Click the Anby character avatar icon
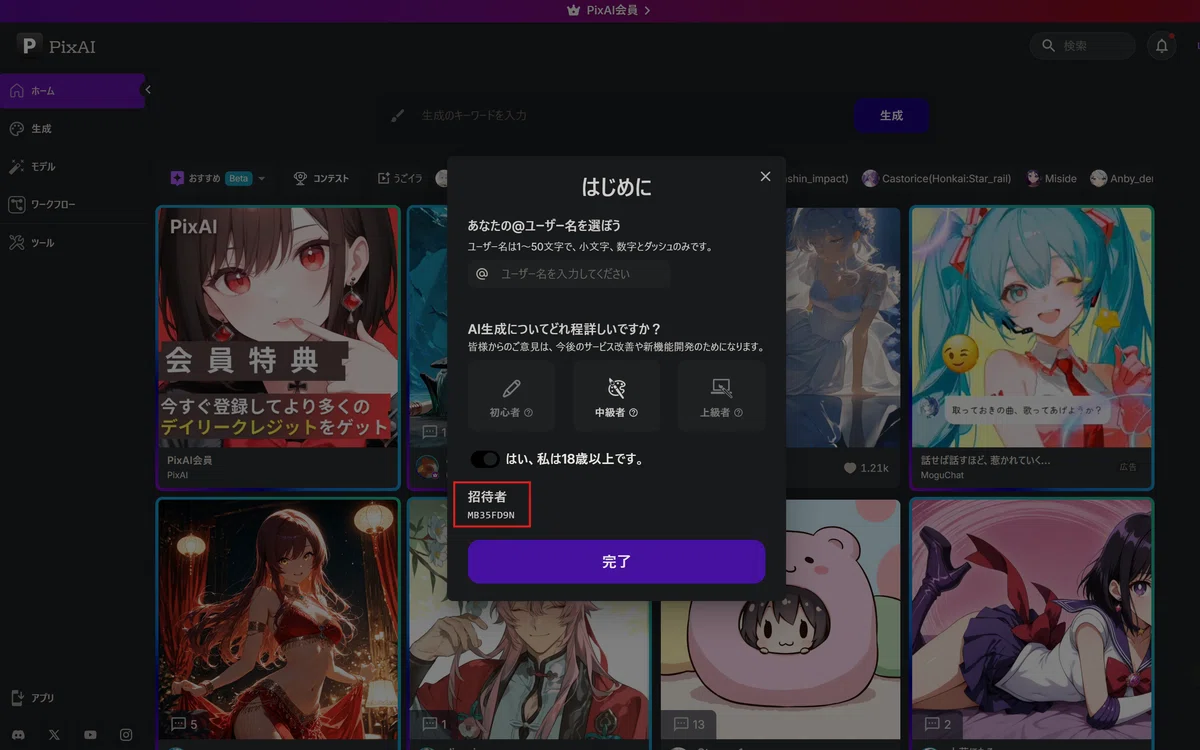Image resolution: width=1200 pixels, height=750 pixels. click(1099, 178)
